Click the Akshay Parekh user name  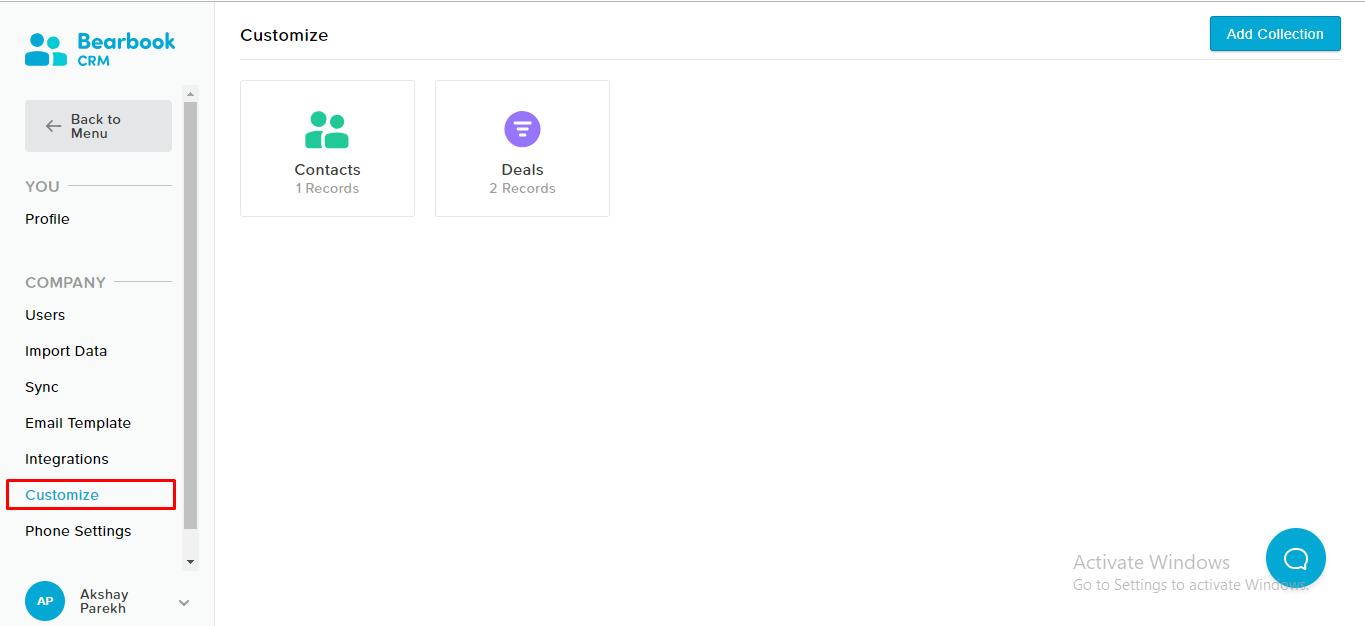(x=104, y=601)
